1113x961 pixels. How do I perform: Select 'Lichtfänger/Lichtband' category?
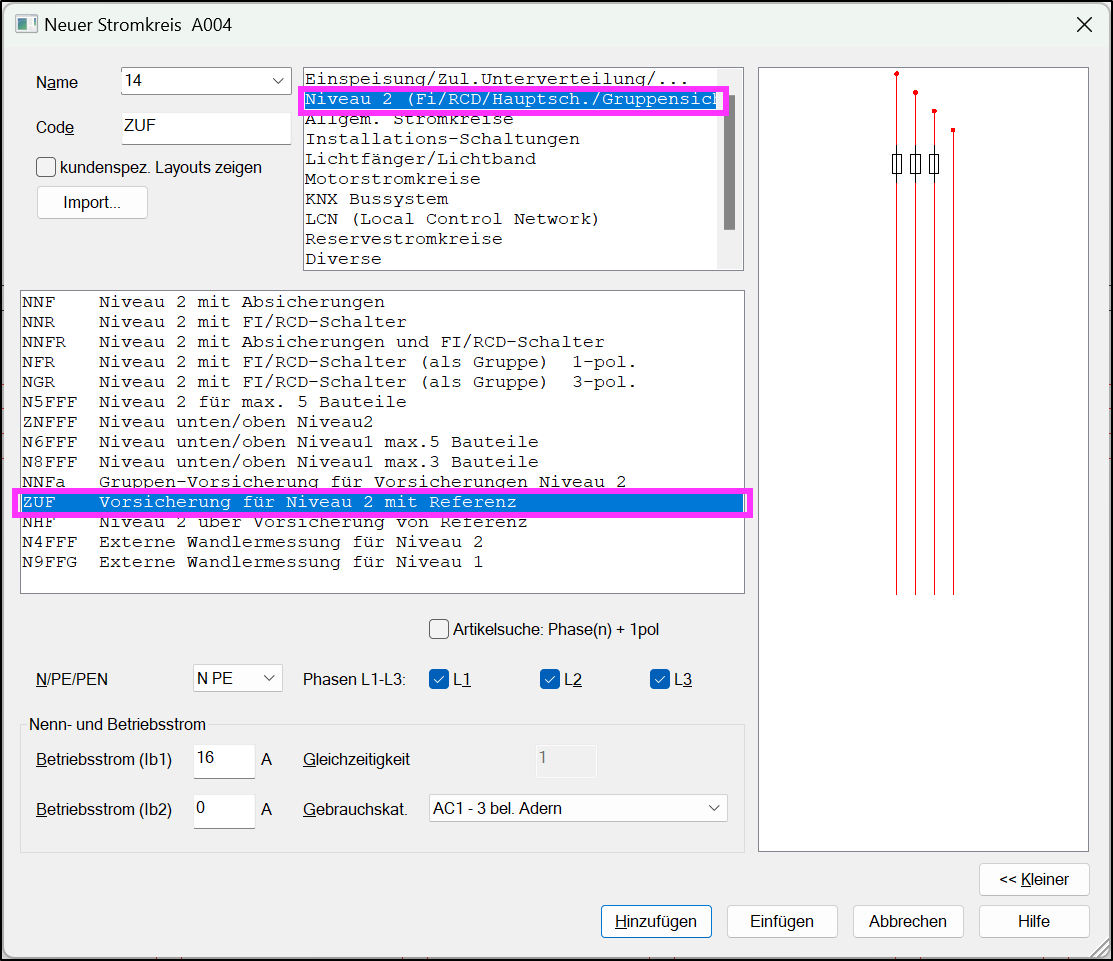pos(510,159)
